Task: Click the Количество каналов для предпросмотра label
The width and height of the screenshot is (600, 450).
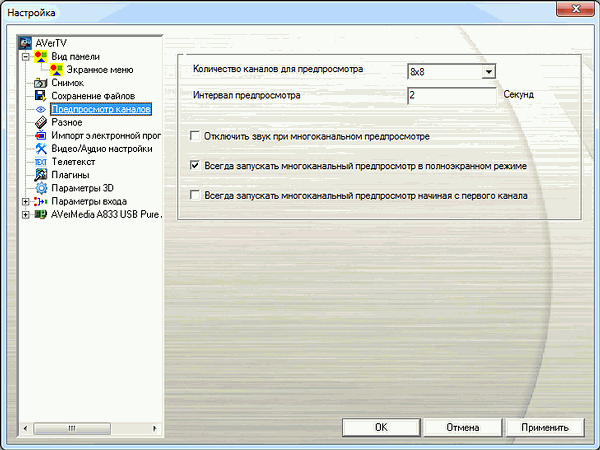Action: coord(278,69)
